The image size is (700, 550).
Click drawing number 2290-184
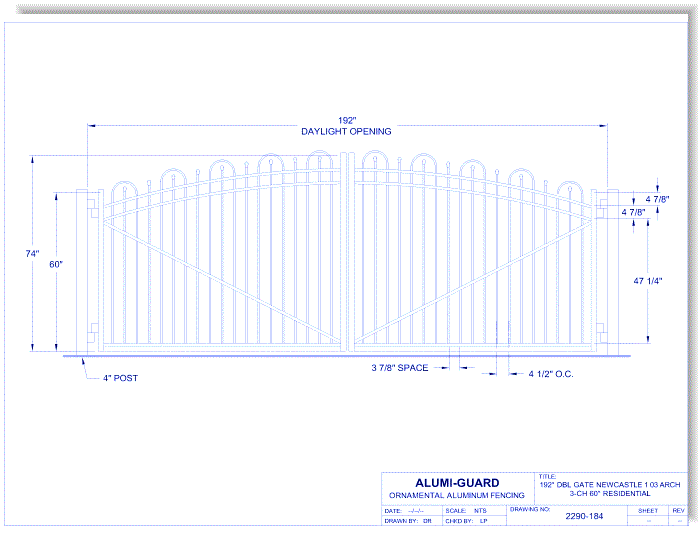[x=584, y=517]
